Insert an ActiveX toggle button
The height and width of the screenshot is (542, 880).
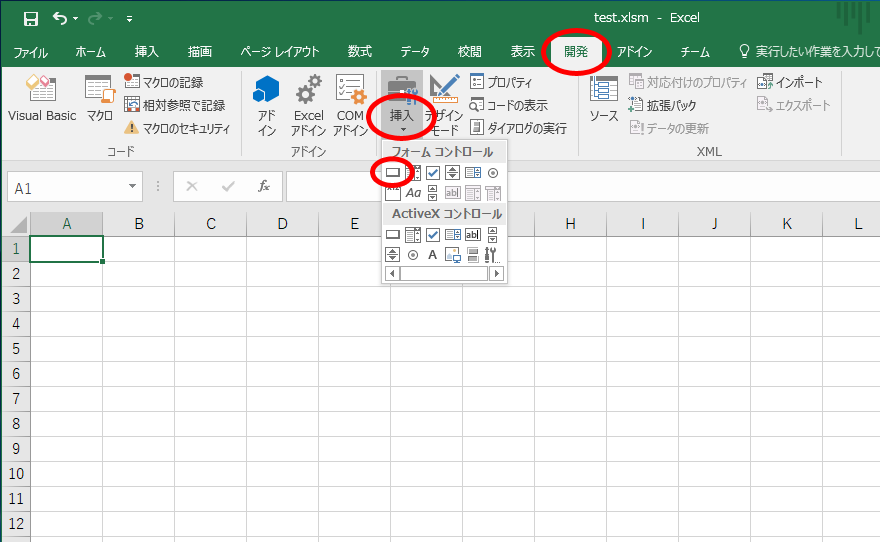[x=473, y=255]
